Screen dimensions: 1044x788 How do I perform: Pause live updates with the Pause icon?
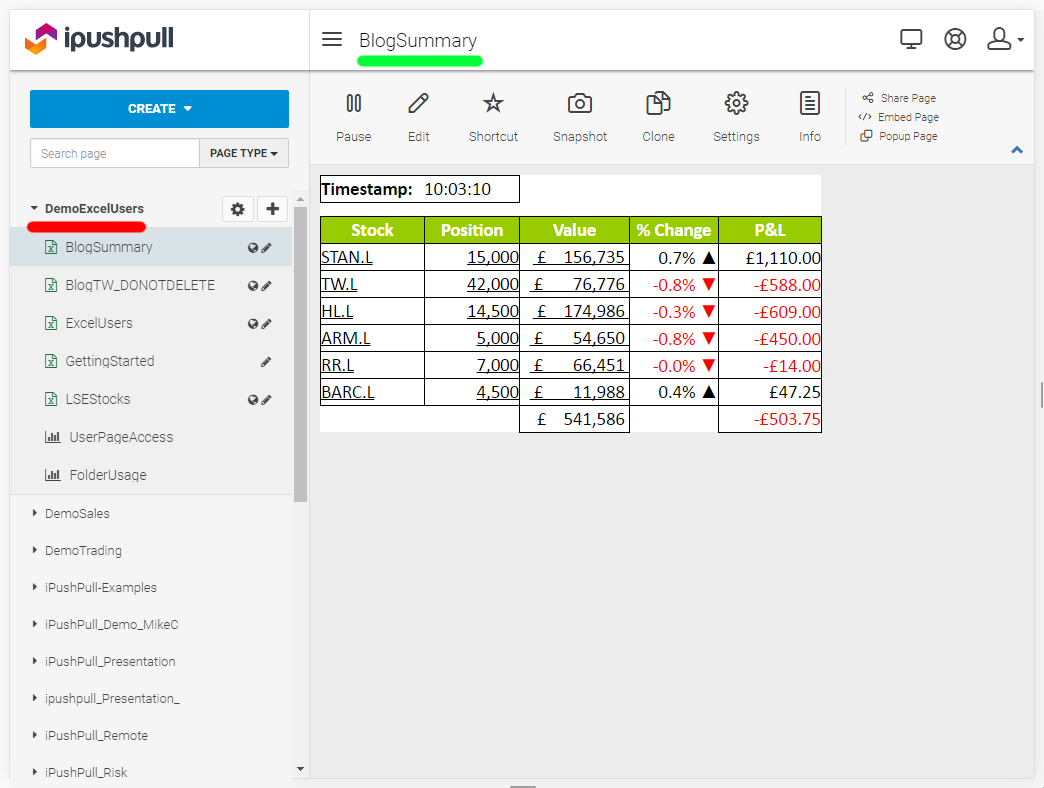tap(353, 104)
